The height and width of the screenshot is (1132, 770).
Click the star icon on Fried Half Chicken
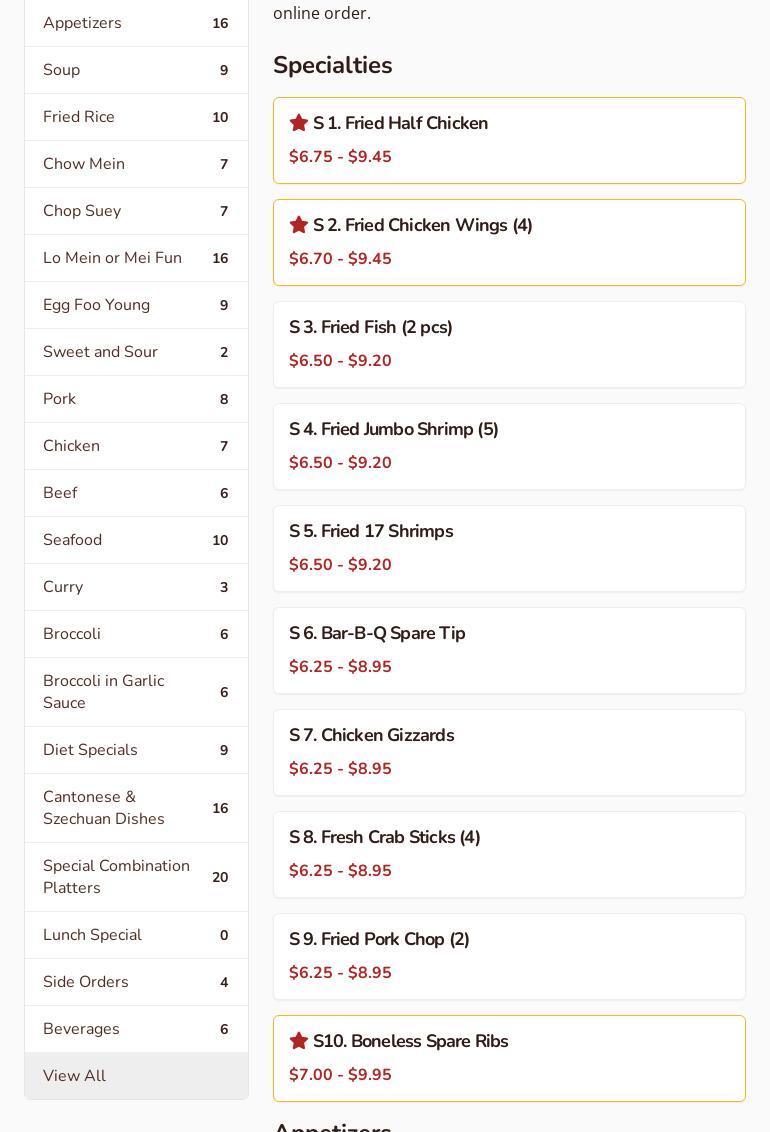coord(298,123)
